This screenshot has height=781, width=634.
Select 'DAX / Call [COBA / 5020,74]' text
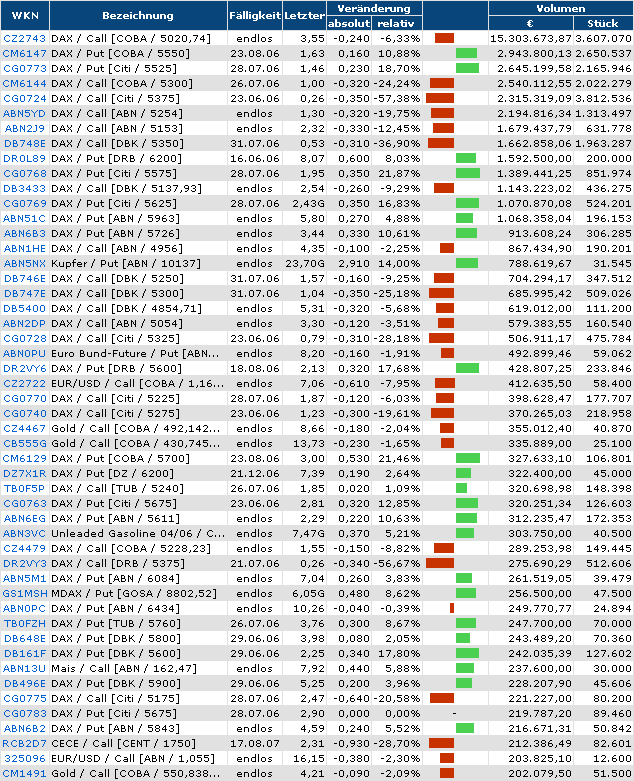(131, 38)
